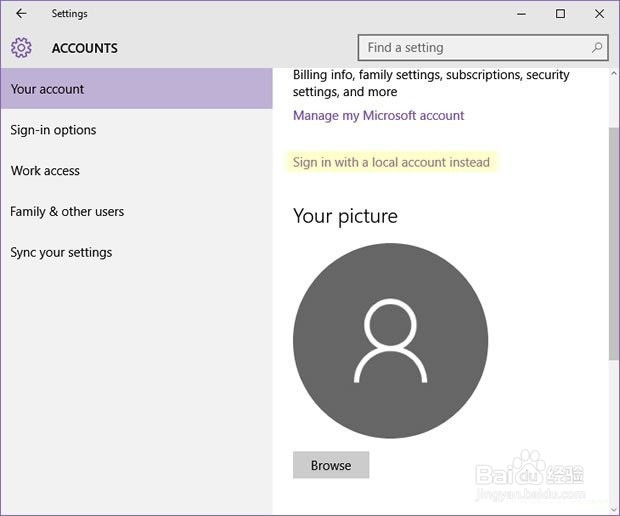Click the Settings window title text
This screenshot has height=516, width=620.
70,14
